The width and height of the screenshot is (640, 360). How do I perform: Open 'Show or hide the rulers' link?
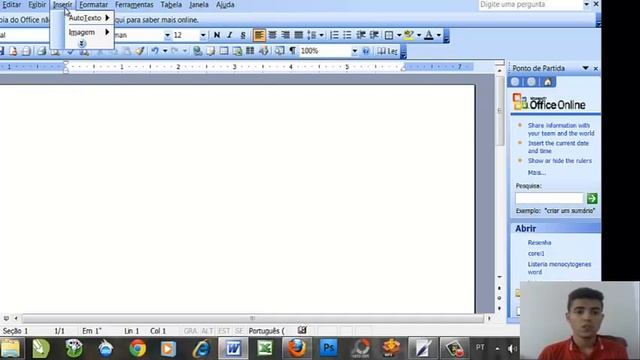560,161
